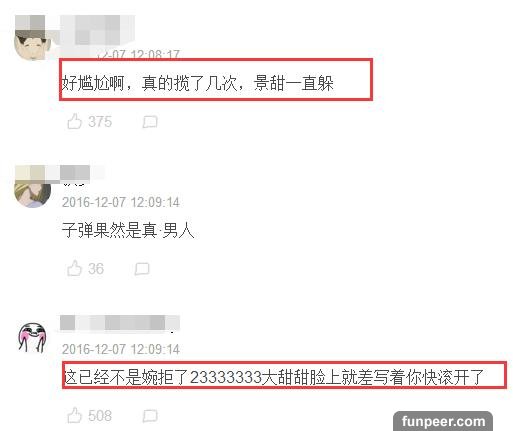
Task: Like the comment 子弹果然是真·男人
Action: click(74, 268)
